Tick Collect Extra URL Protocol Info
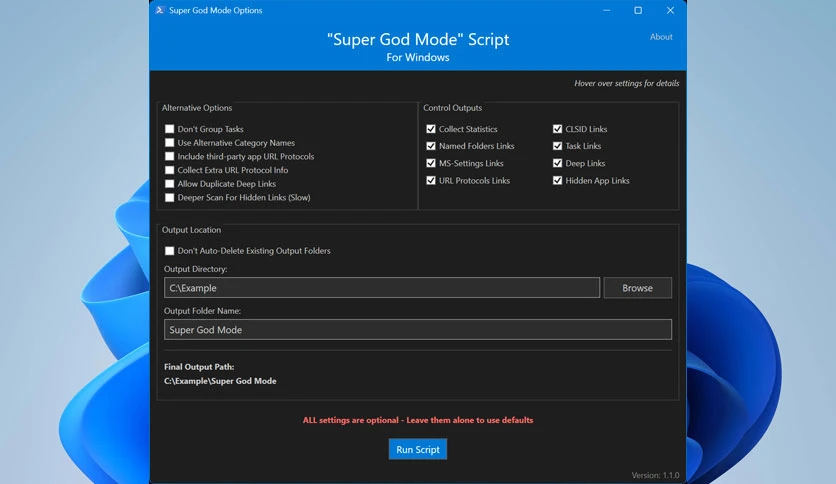The width and height of the screenshot is (836, 484). tap(170, 170)
